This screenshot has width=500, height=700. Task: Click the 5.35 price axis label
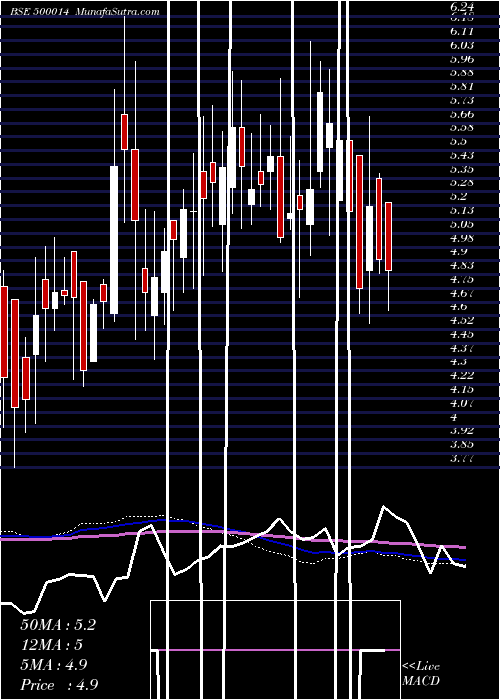click(461, 169)
